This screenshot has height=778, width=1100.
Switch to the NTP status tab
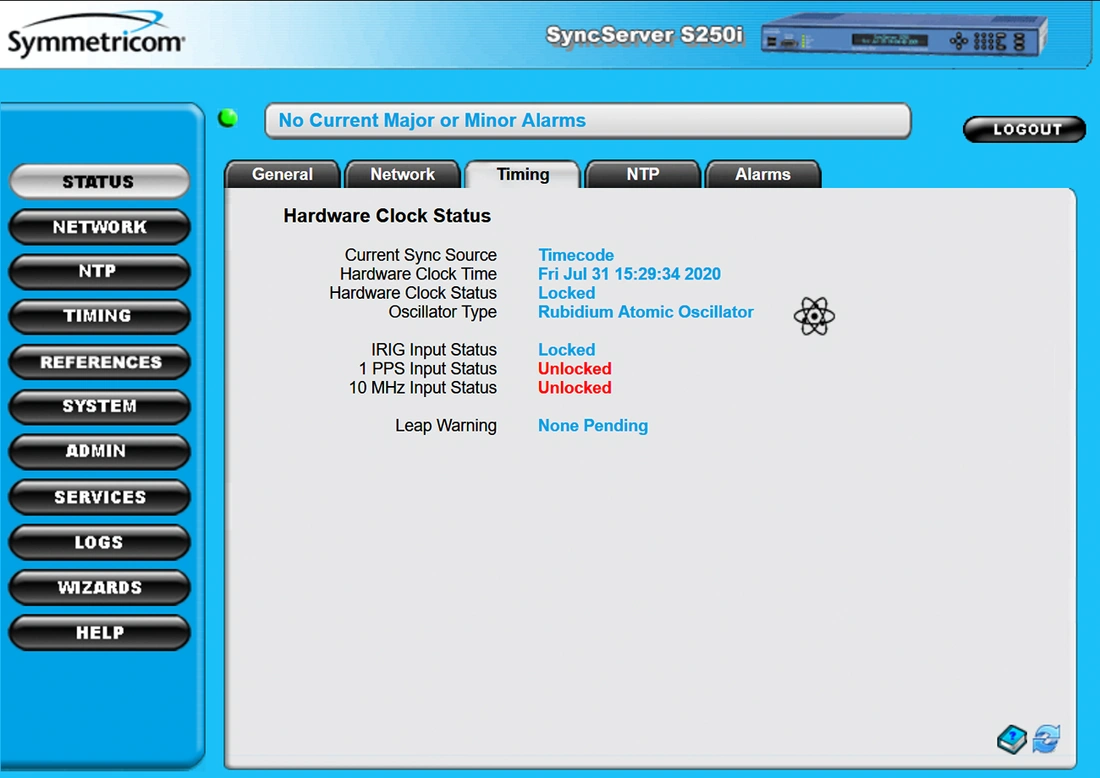pyautogui.click(x=643, y=174)
